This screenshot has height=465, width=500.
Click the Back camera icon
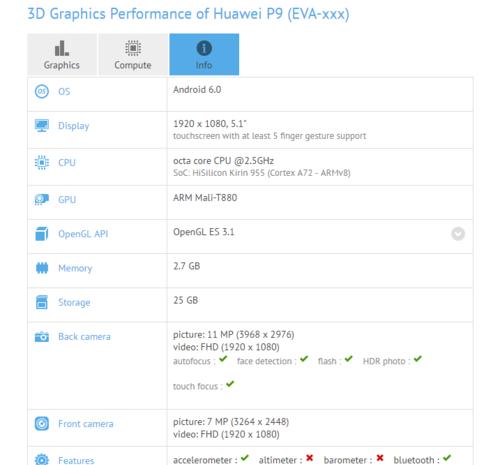click(x=42, y=337)
